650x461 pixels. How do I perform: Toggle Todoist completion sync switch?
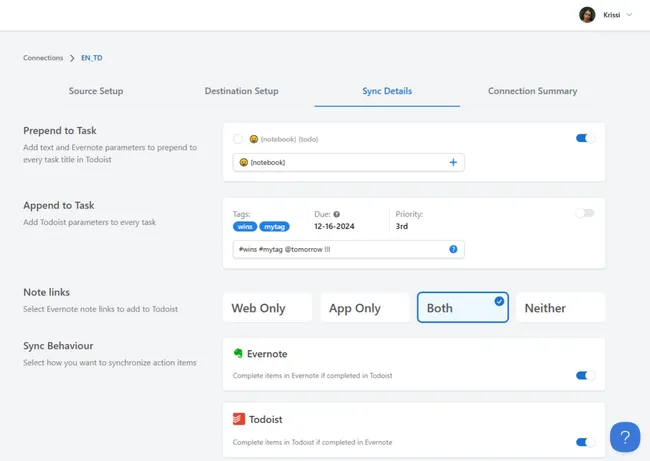(585, 442)
